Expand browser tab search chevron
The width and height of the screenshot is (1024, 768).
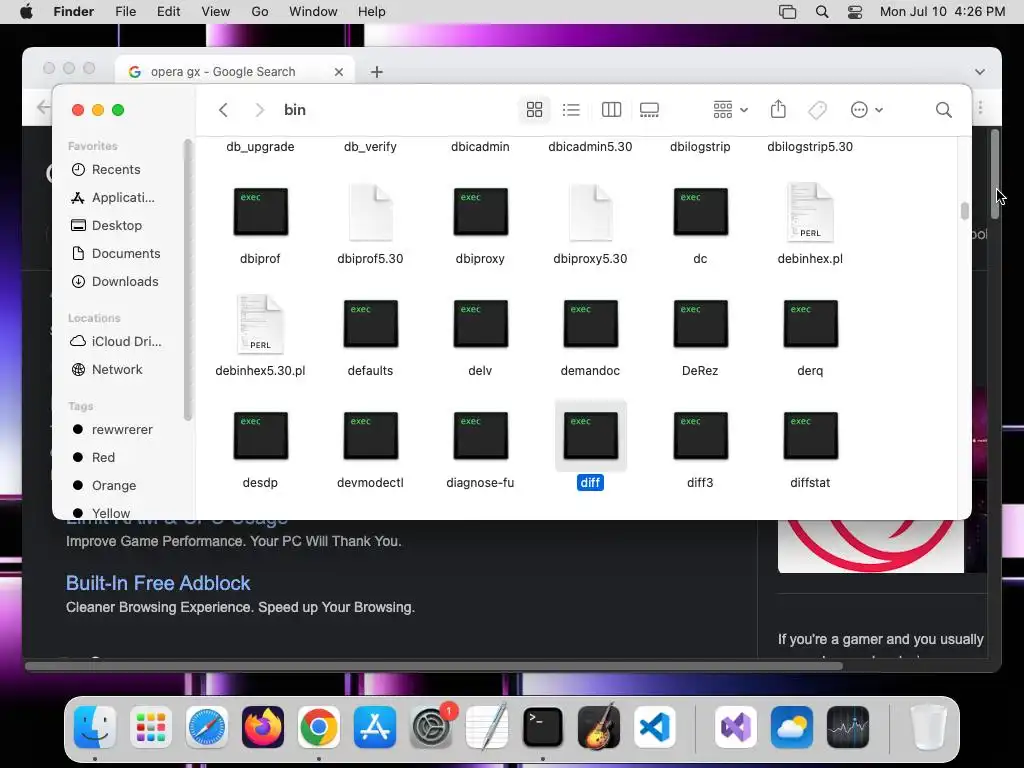pyautogui.click(x=980, y=72)
